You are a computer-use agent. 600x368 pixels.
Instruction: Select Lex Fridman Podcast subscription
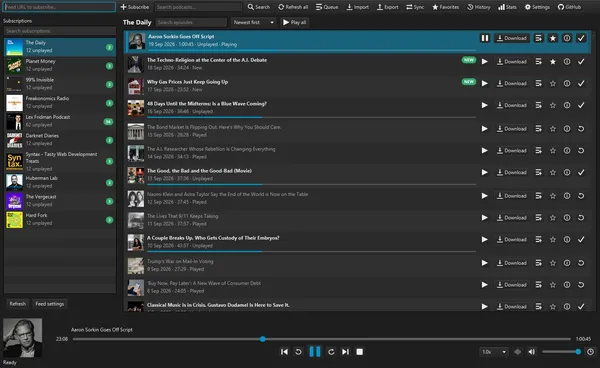coord(60,121)
